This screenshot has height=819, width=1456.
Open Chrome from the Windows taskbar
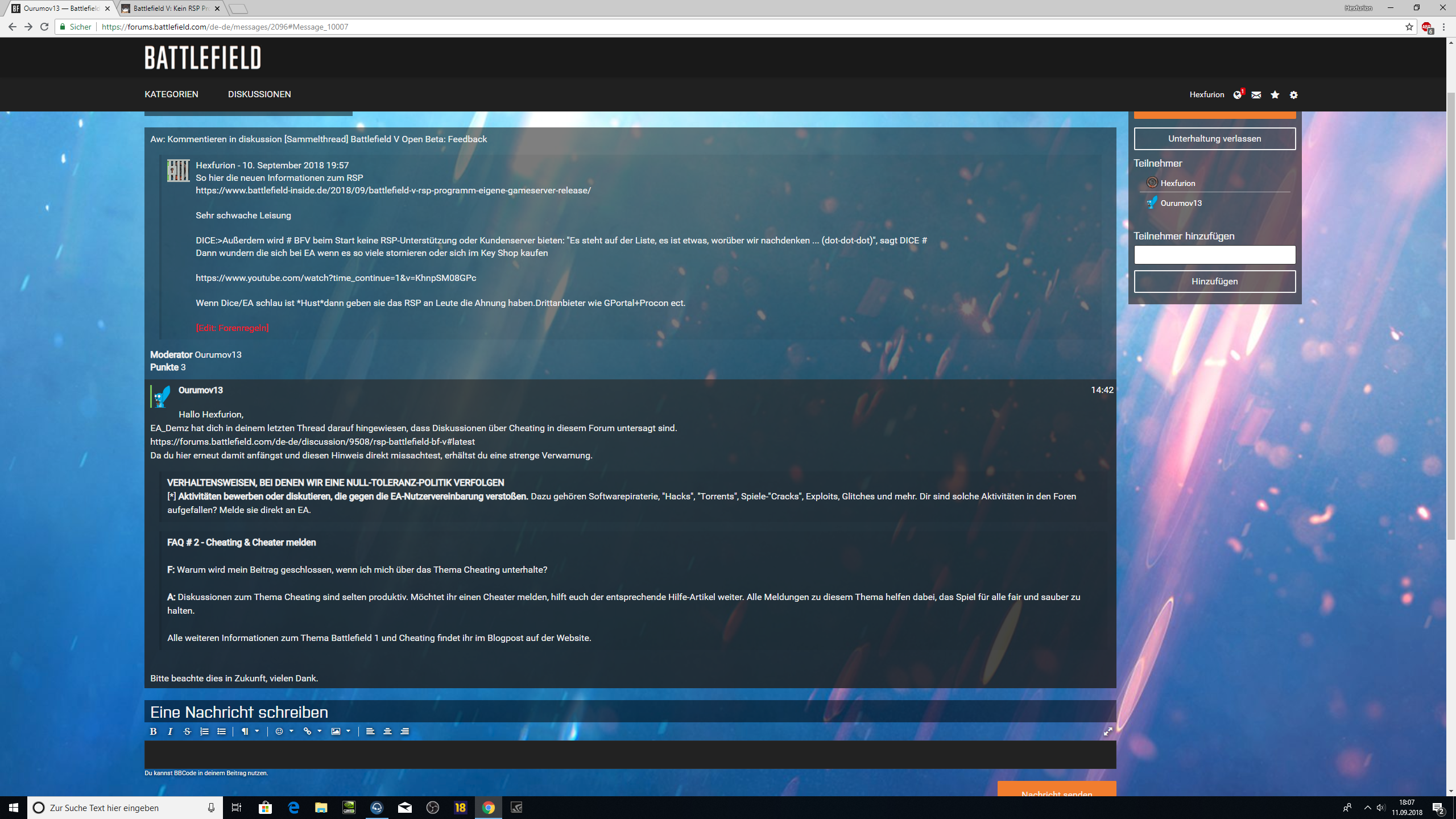tap(488, 808)
